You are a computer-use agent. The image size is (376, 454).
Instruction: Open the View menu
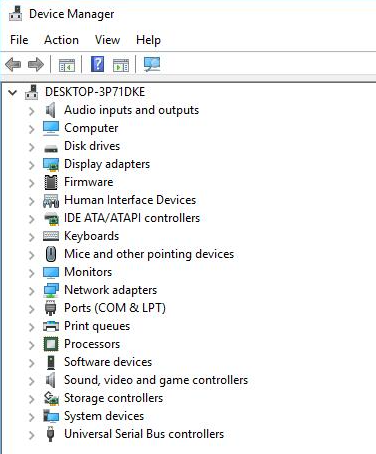[107, 40]
